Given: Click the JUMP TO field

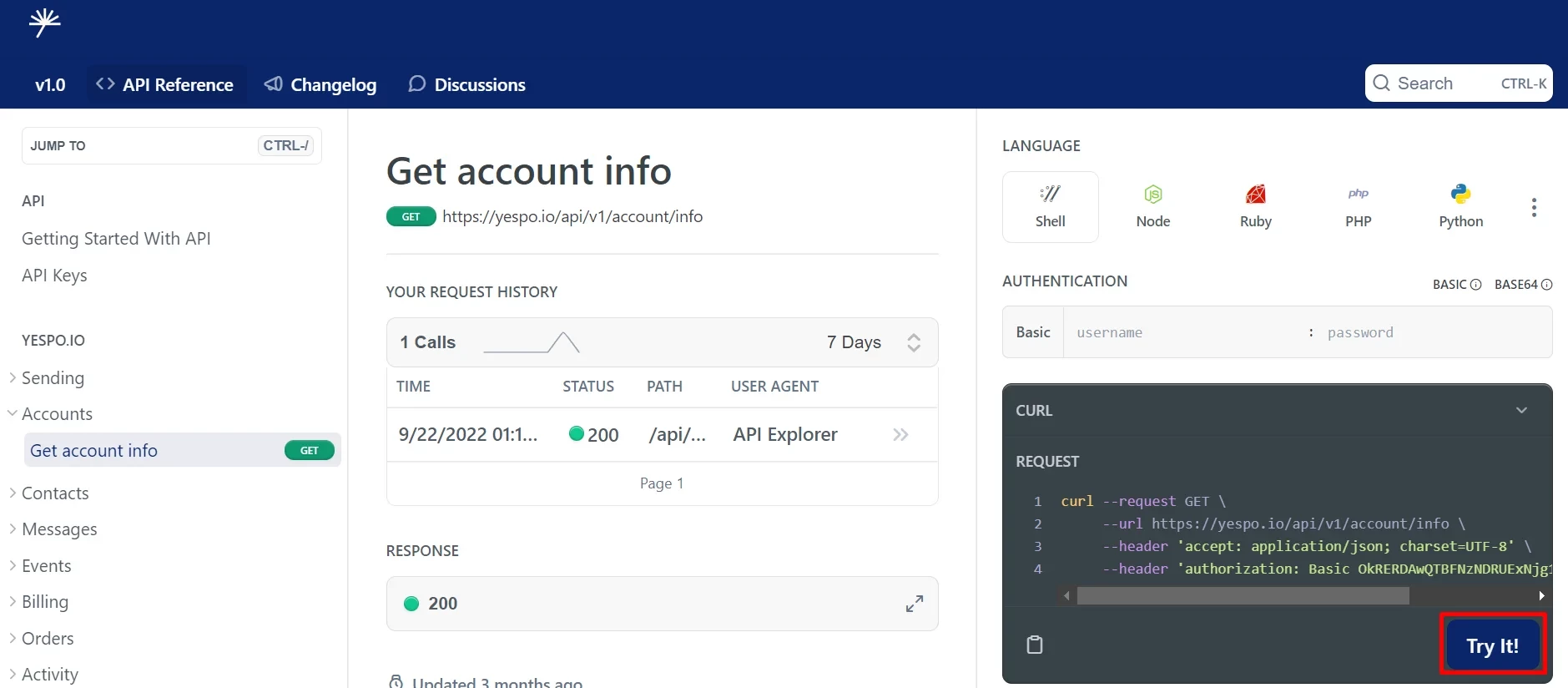Looking at the screenshot, I should pos(172,145).
